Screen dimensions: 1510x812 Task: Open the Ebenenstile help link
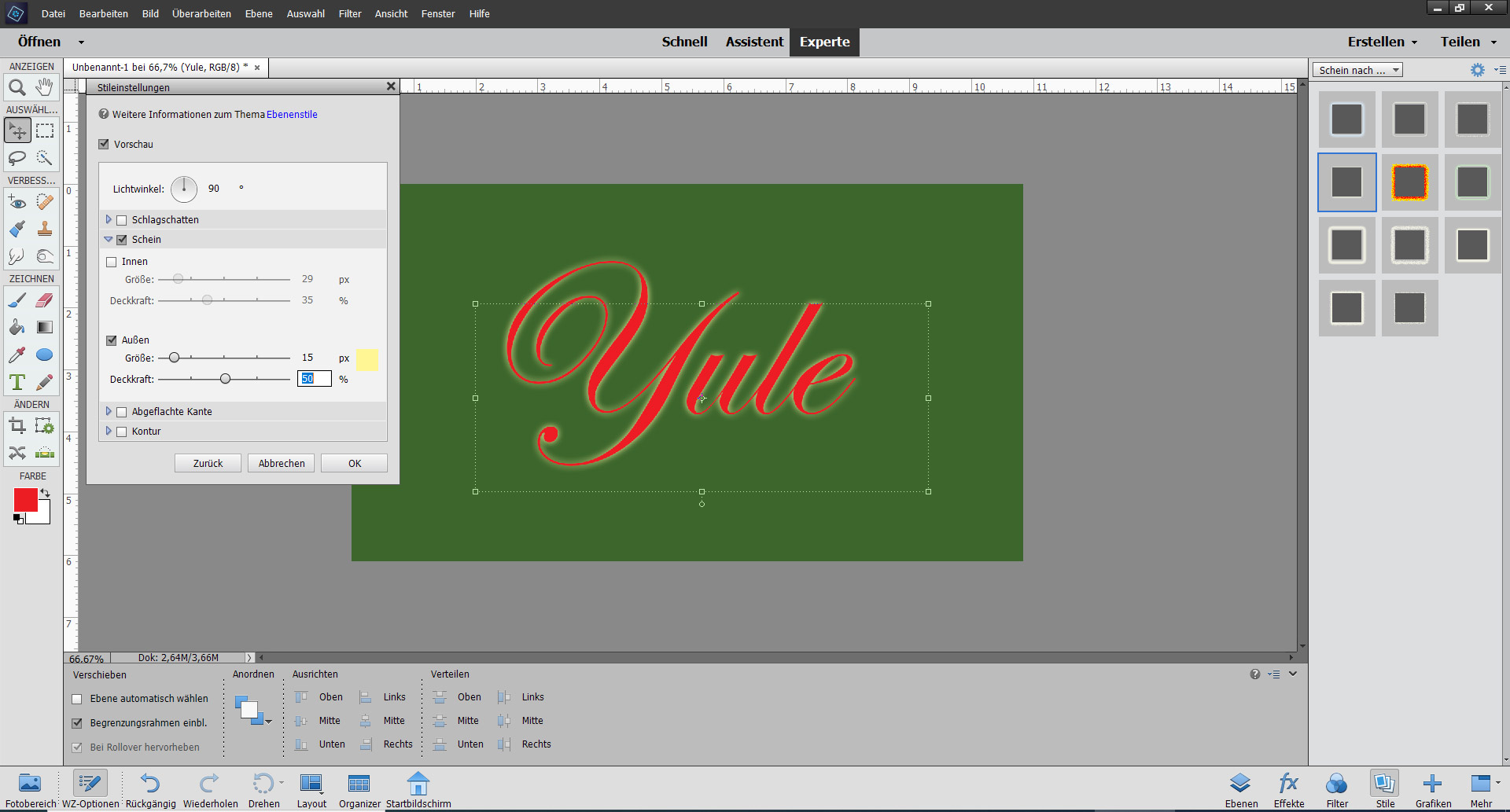[x=292, y=115]
